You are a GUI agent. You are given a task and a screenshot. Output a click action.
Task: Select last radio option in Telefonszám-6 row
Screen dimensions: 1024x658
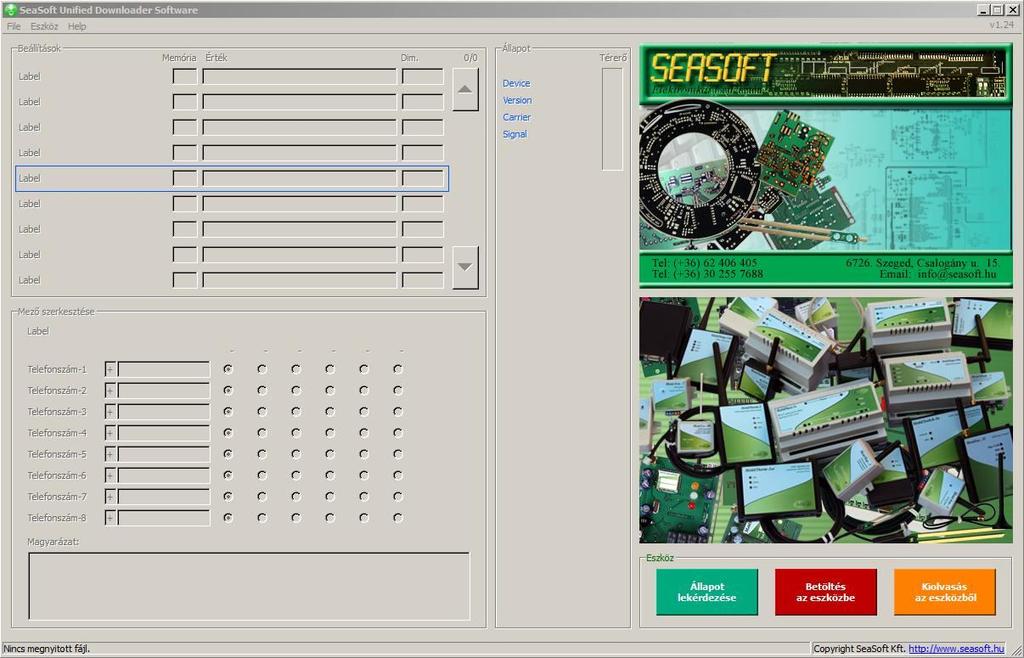pos(398,475)
